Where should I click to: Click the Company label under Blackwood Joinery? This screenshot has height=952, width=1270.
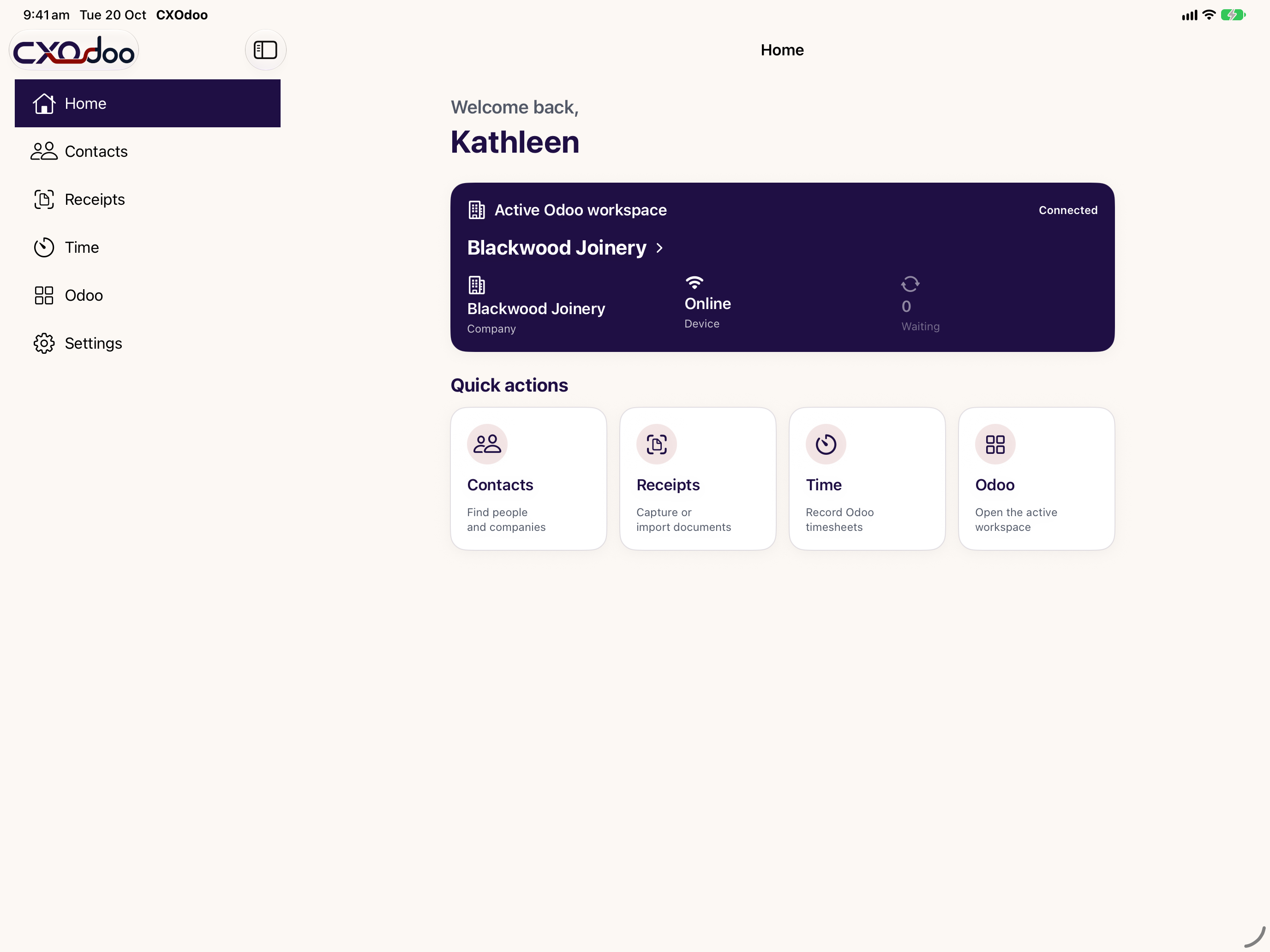[x=491, y=329]
